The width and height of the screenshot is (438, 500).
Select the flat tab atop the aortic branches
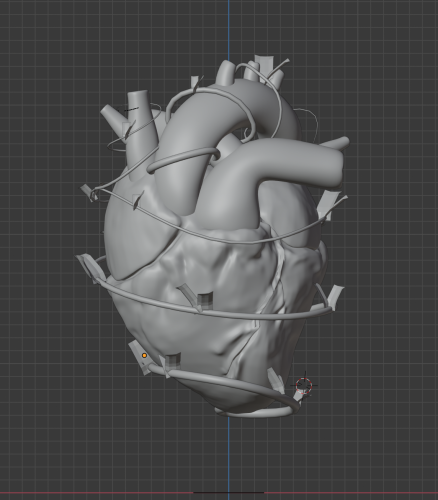(264, 63)
